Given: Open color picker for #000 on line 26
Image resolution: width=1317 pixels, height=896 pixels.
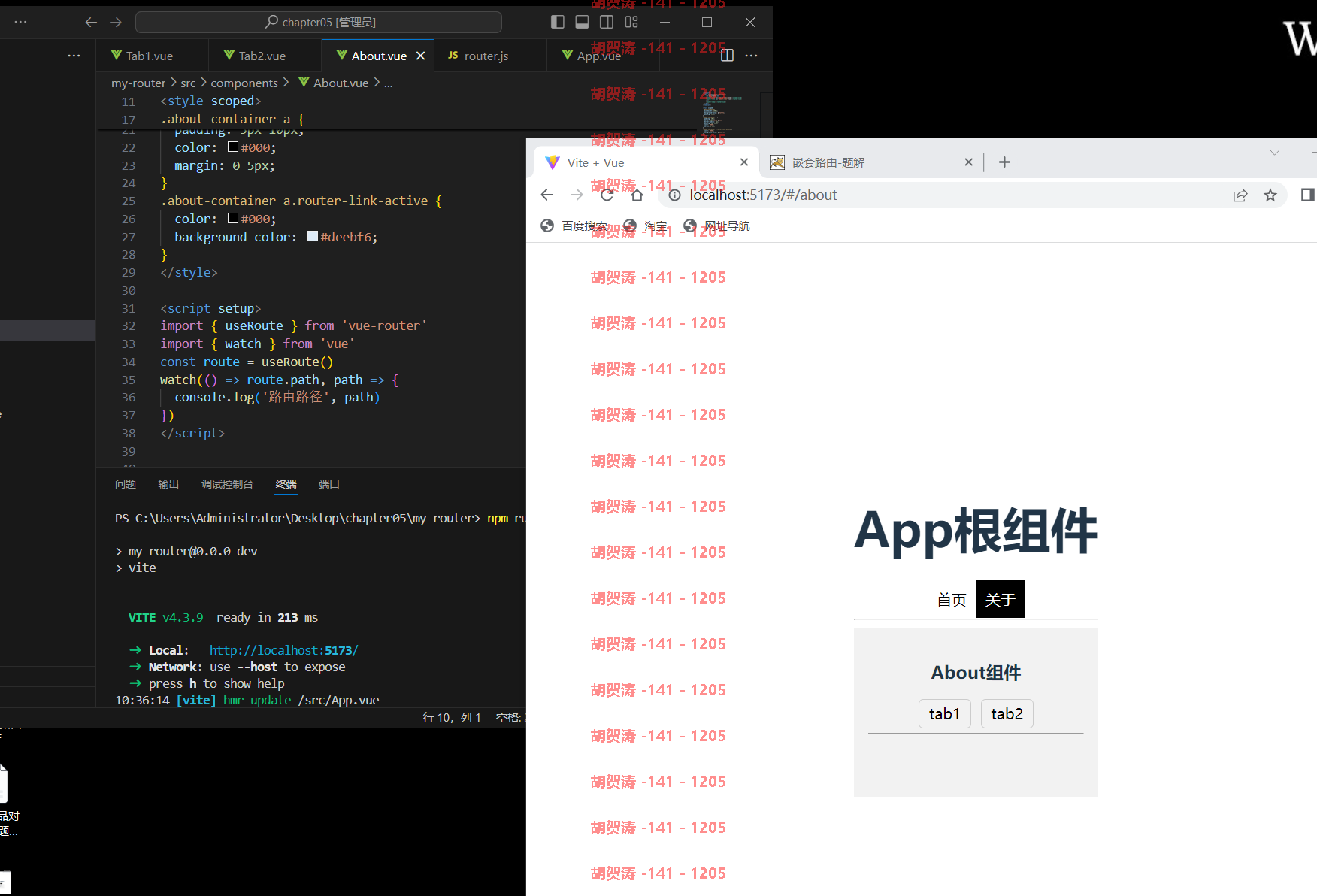Looking at the screenshot, I should click(233, 218).
